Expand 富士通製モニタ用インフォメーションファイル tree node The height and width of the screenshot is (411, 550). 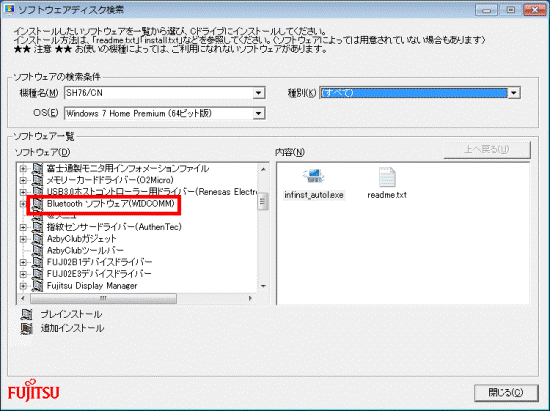23,169
